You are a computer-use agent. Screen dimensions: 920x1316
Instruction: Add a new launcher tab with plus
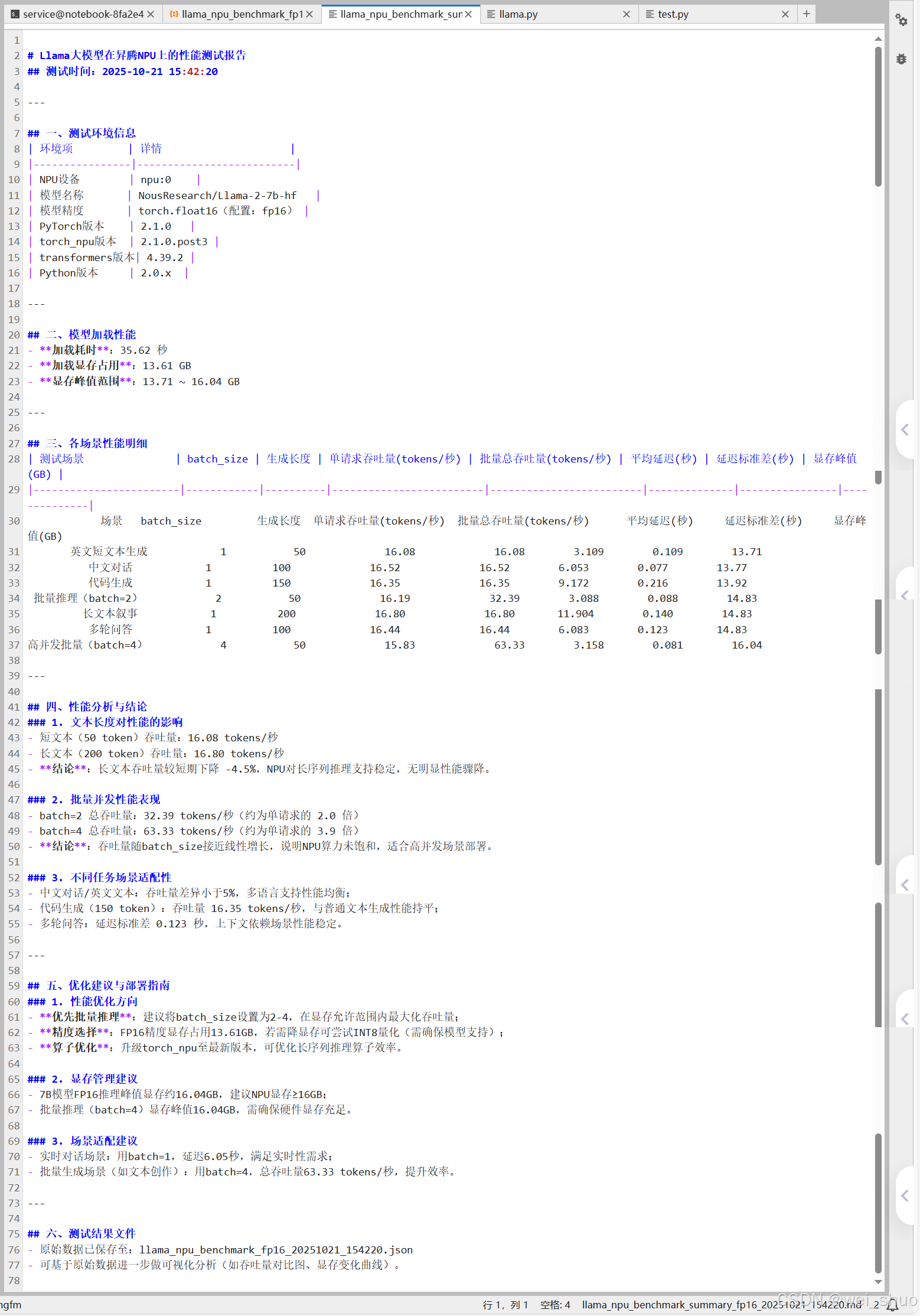807,14
